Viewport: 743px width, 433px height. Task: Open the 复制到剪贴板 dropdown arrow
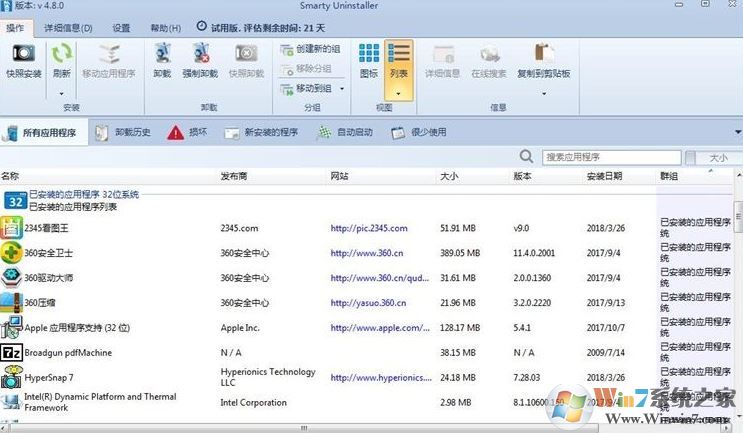(x=544, y=94)
